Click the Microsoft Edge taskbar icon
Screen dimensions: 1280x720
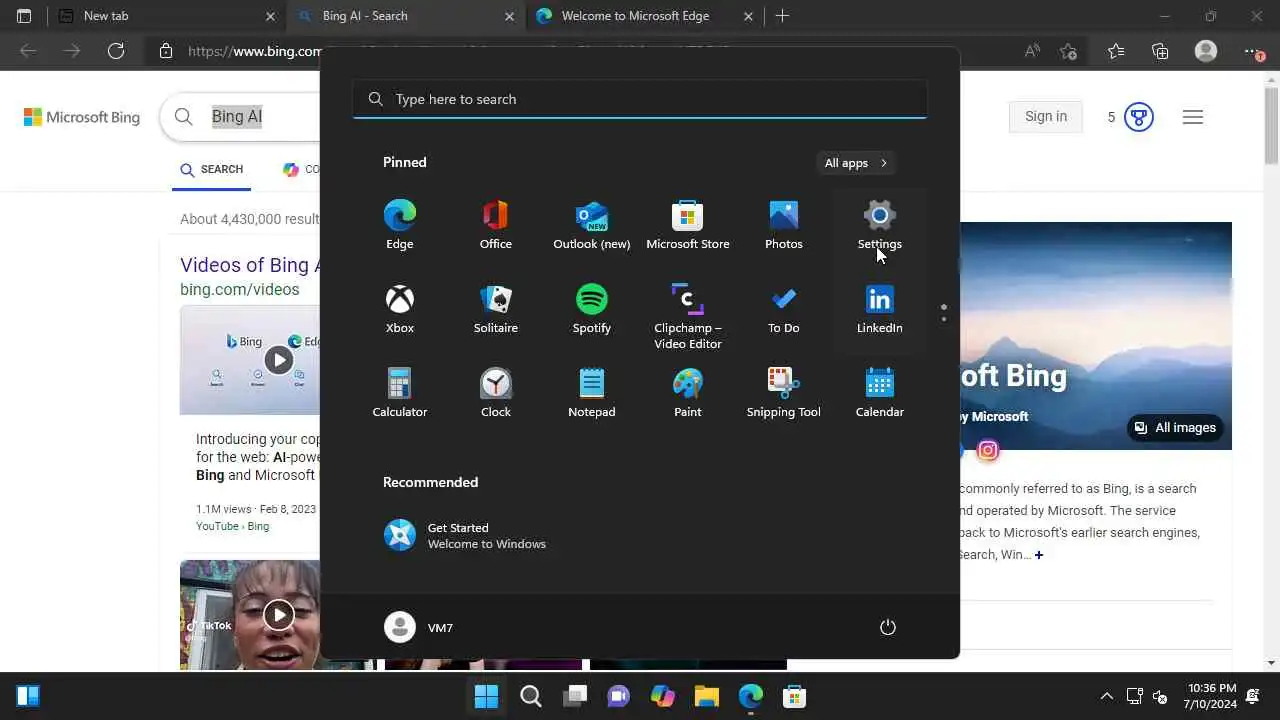point(751,696)
